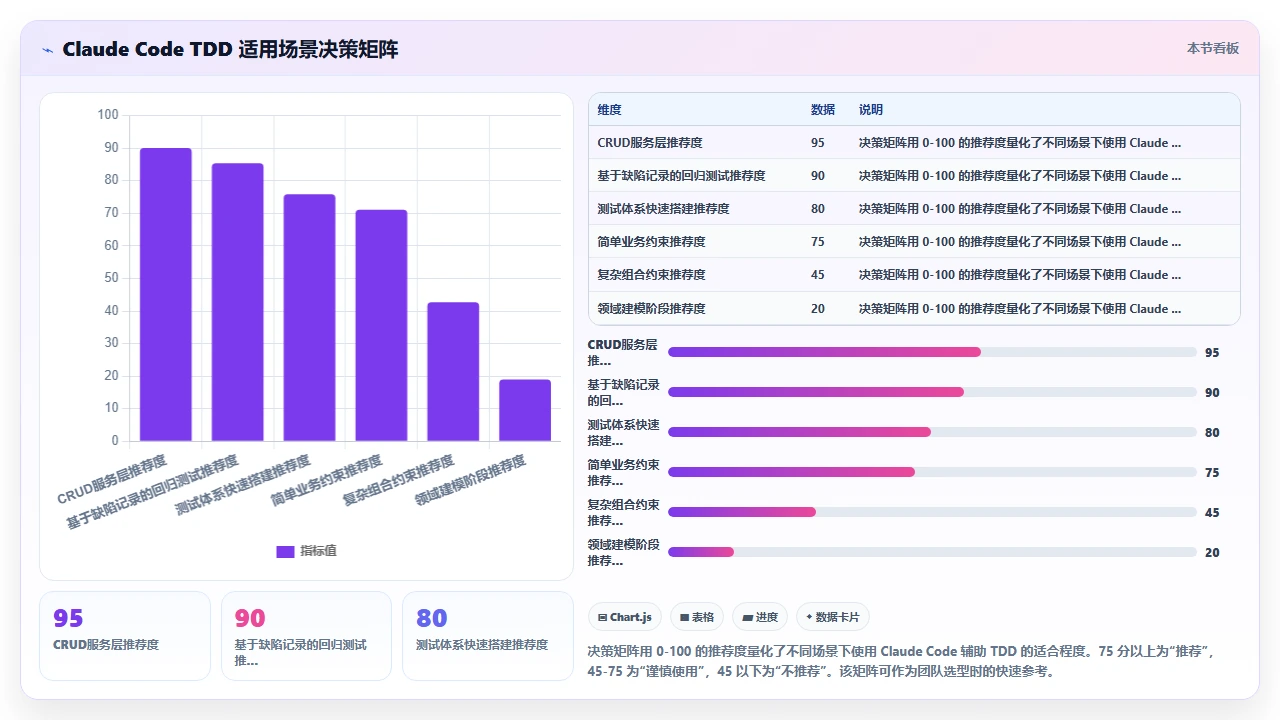Viewport: 1280px width, 720px height.
Task: Click the 复杂组合约束推荐度 chart bar
Action: [453, 371]
